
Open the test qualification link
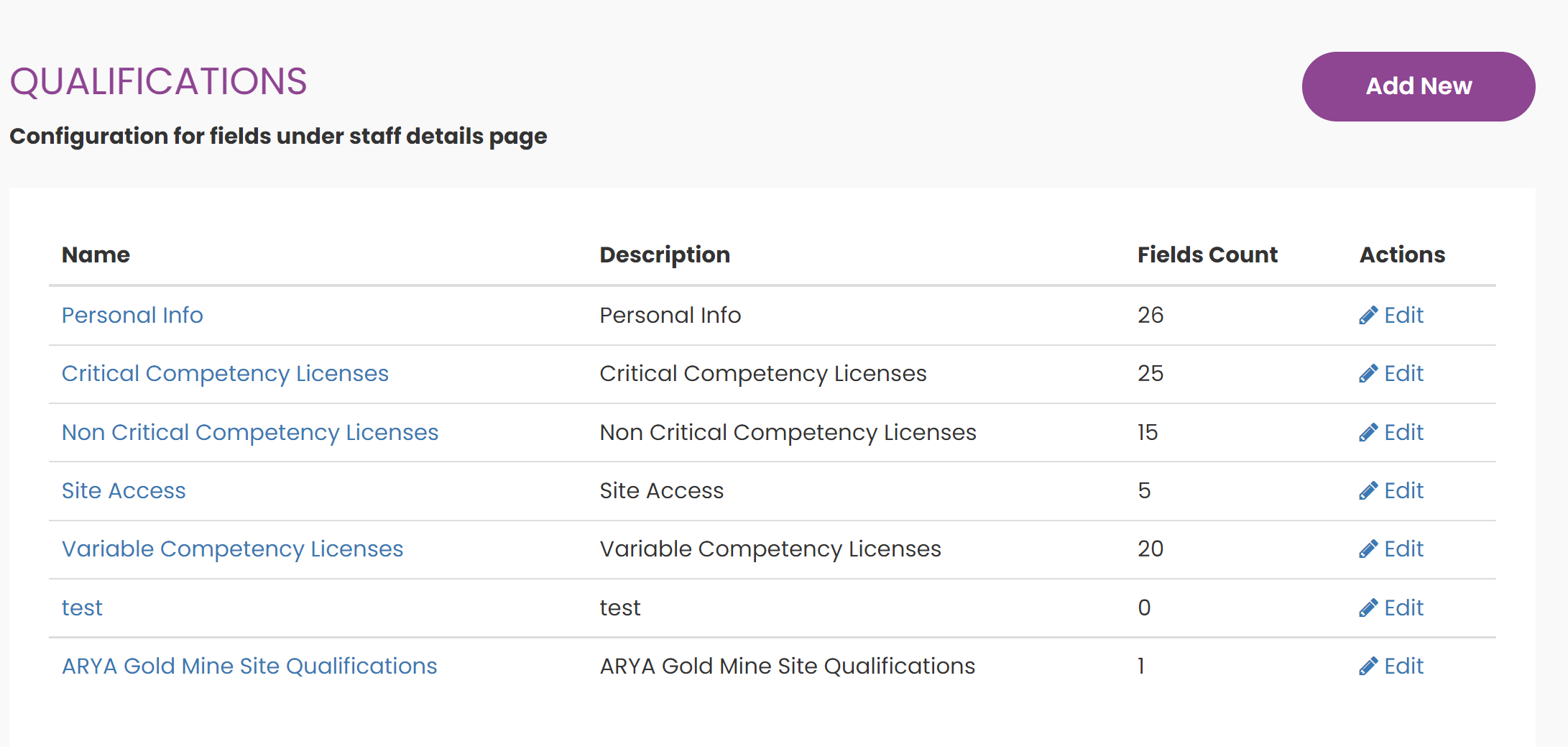[82, 608]
